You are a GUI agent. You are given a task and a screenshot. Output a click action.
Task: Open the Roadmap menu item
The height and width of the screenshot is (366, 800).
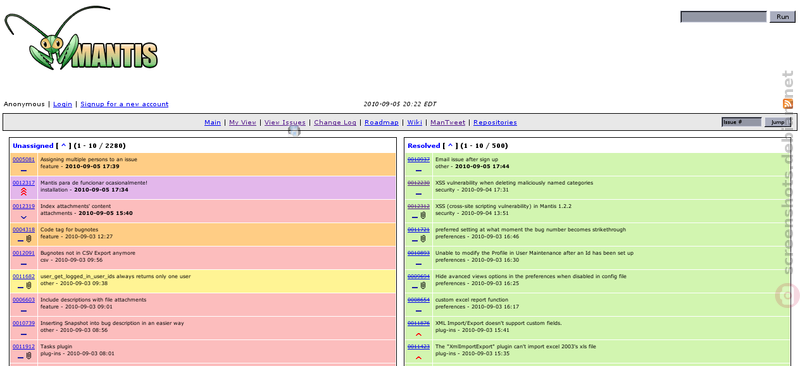[x=382, y=123]
